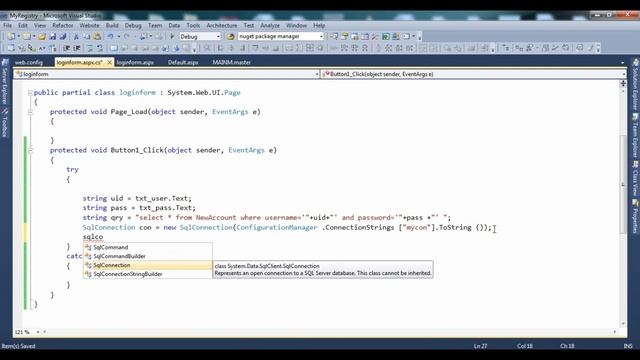
Task: Open the File menu
Action: [7, 25]
